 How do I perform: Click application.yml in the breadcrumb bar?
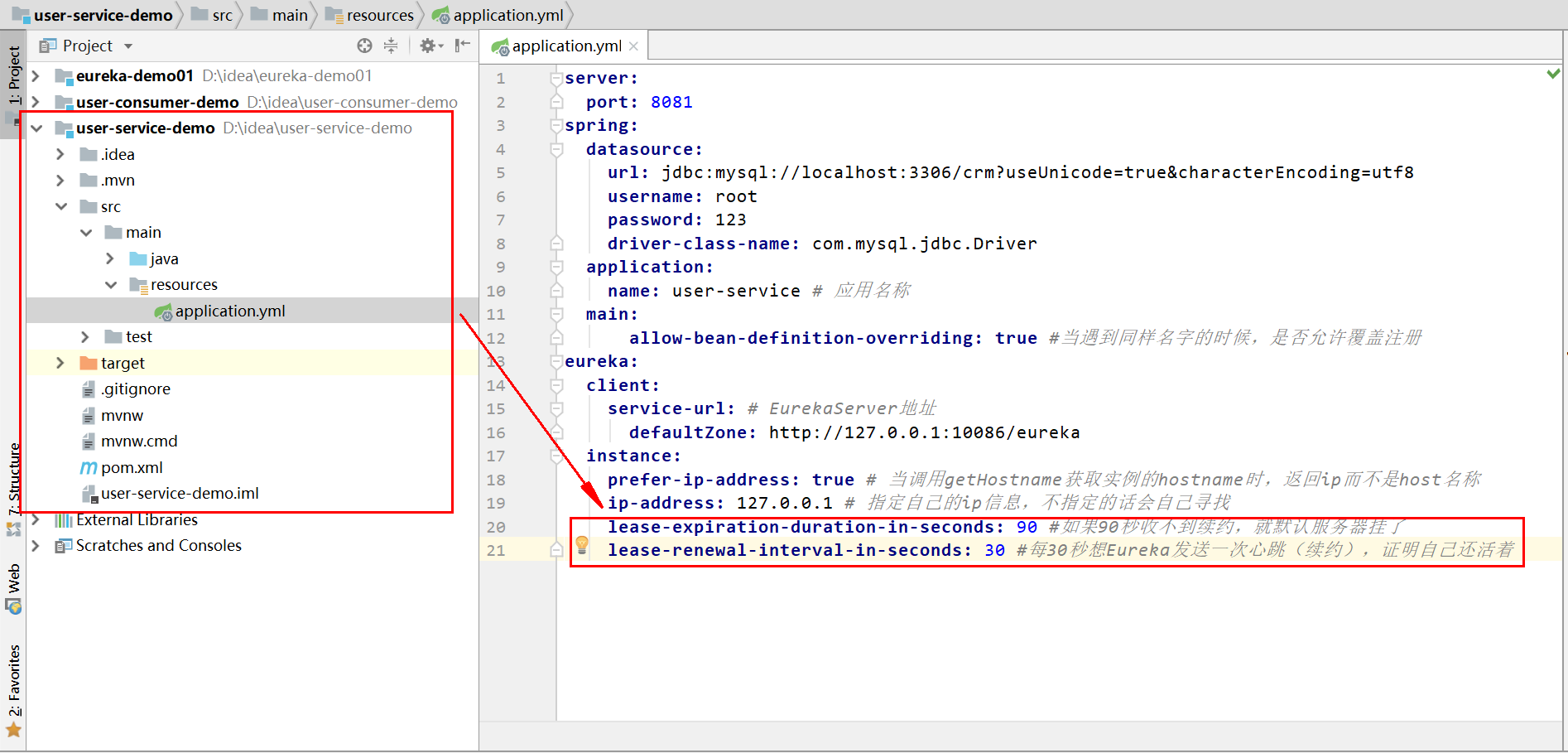pyautogui.click(x=498, y=15)
